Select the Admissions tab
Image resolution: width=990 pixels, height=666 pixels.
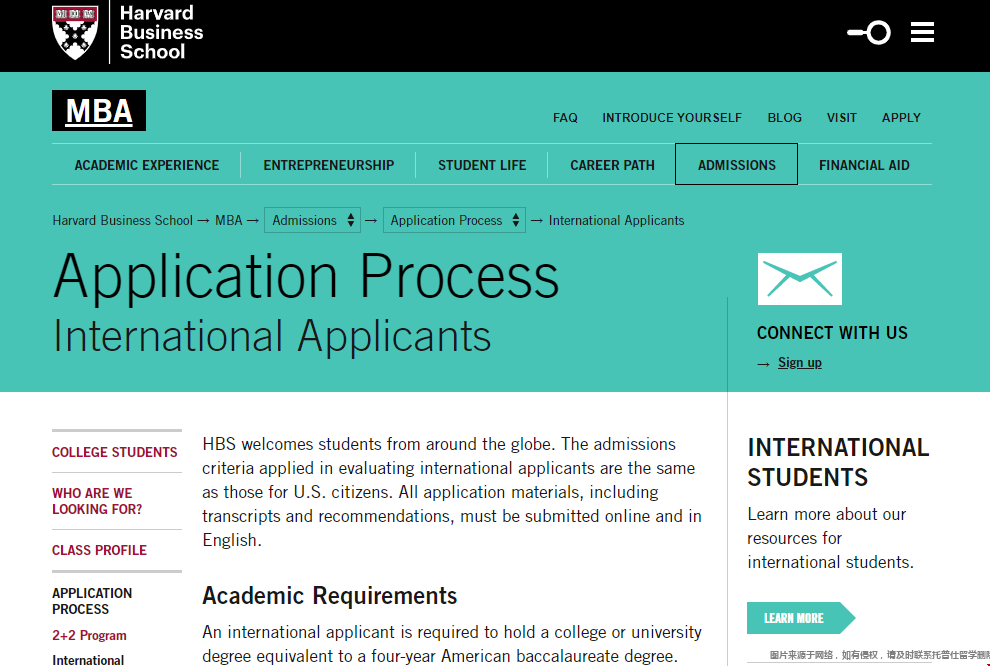tap(736, 164)
